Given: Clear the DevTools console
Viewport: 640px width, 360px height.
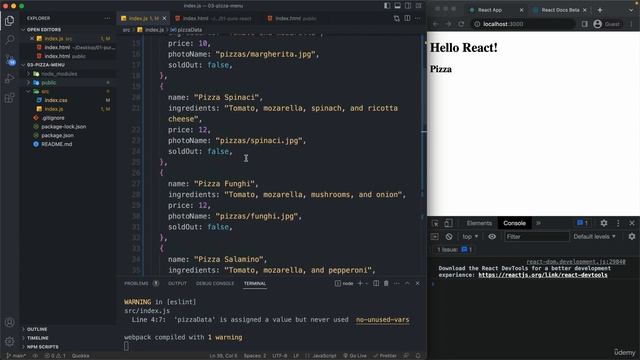Looking at the screenshot, I should click(x=449, y=237).
